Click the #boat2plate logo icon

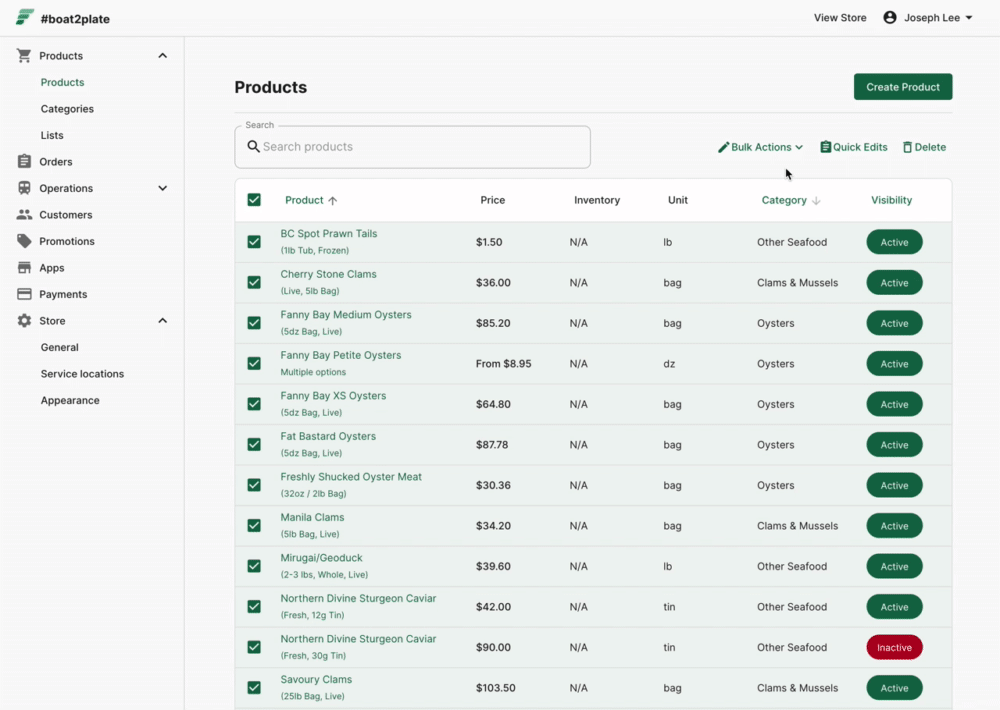coord(24,17)
